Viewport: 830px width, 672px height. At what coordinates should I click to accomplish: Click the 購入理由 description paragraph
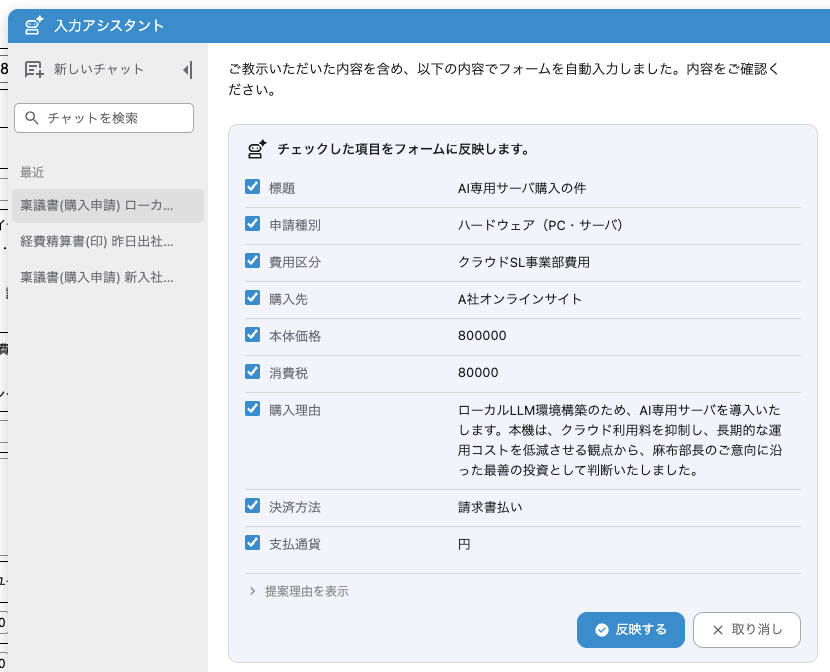[620, 440]
